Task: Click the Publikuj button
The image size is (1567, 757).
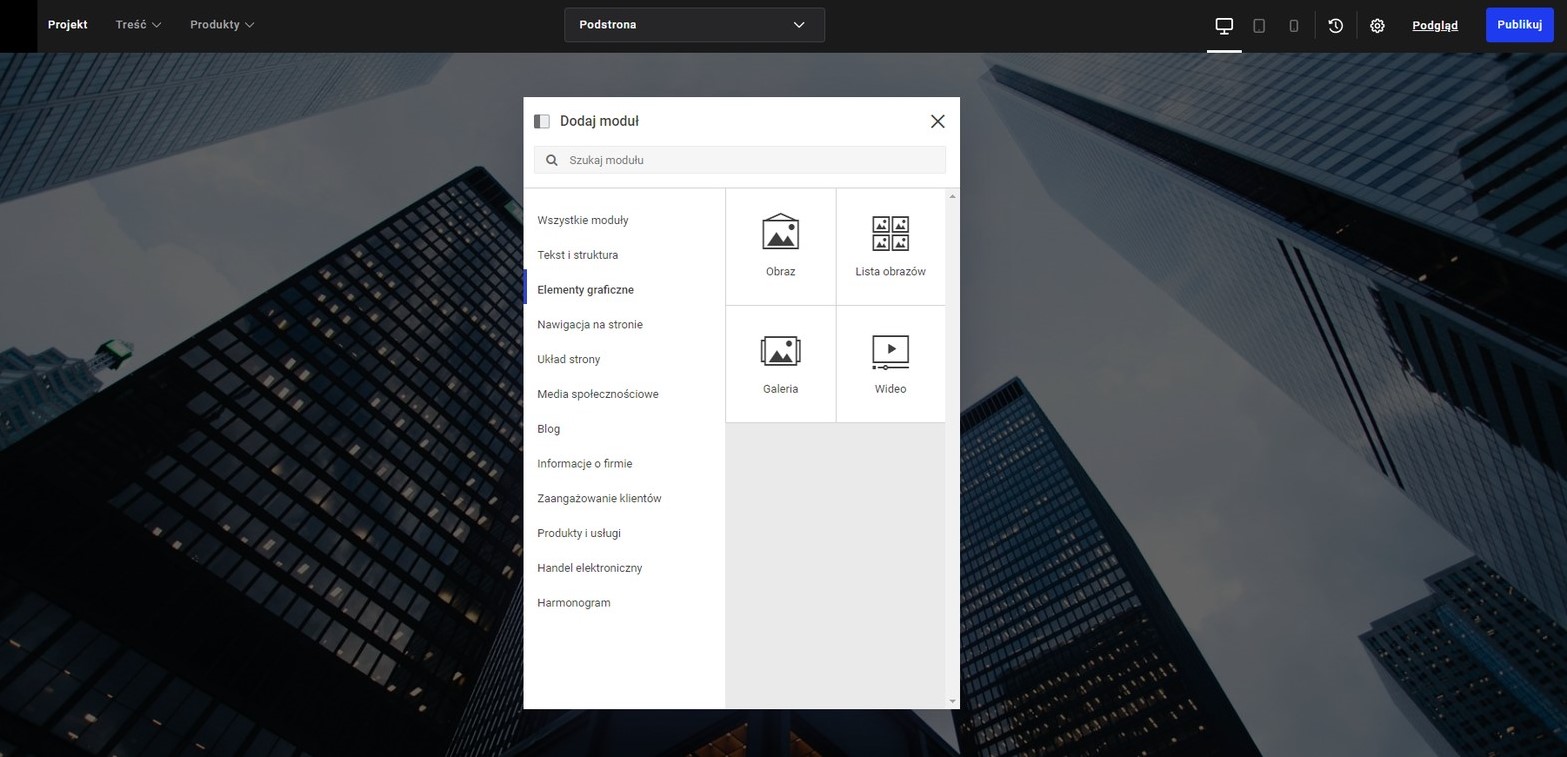Action: (x=1519, y=25)
